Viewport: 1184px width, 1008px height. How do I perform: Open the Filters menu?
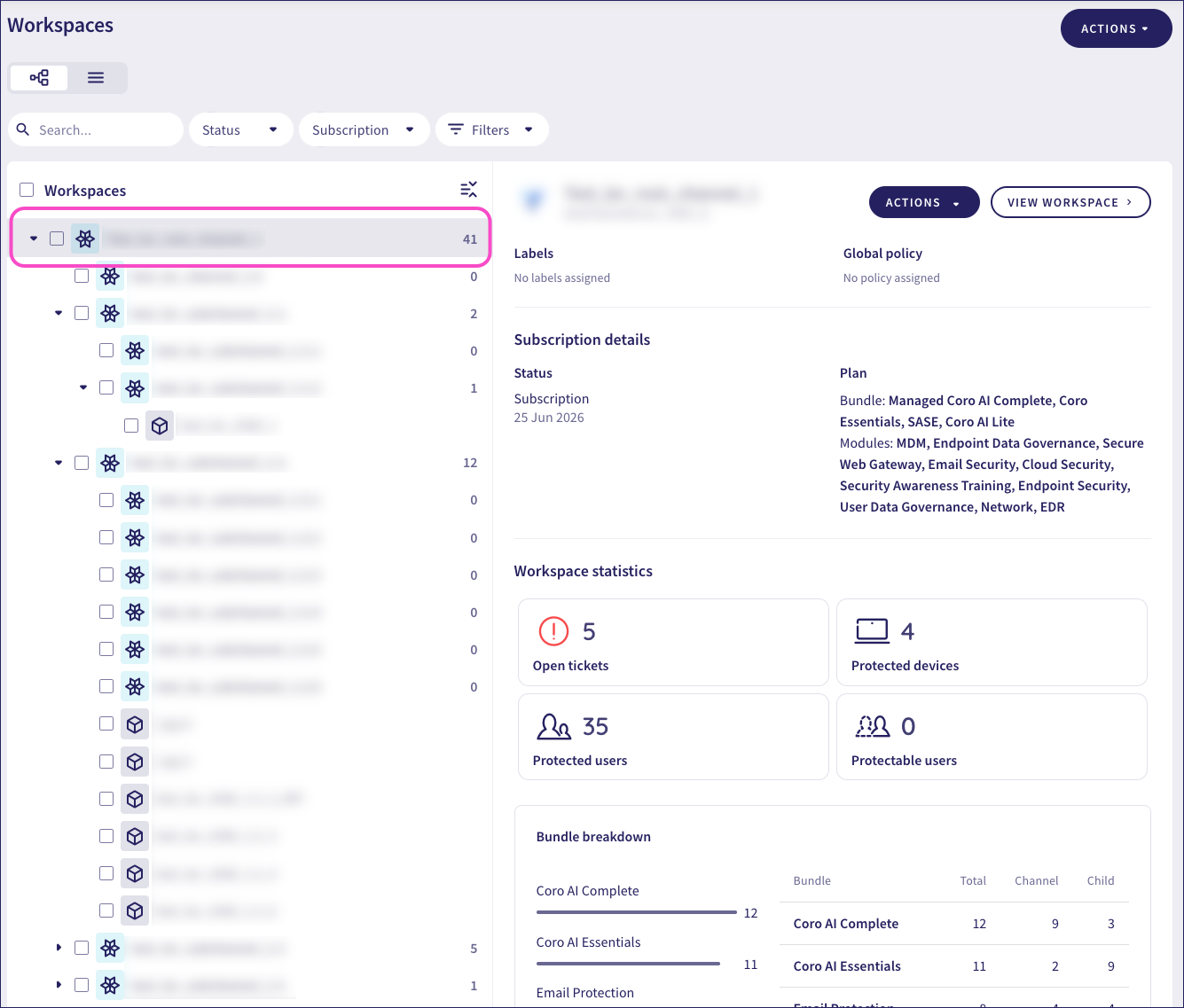(x=492, y=129)
